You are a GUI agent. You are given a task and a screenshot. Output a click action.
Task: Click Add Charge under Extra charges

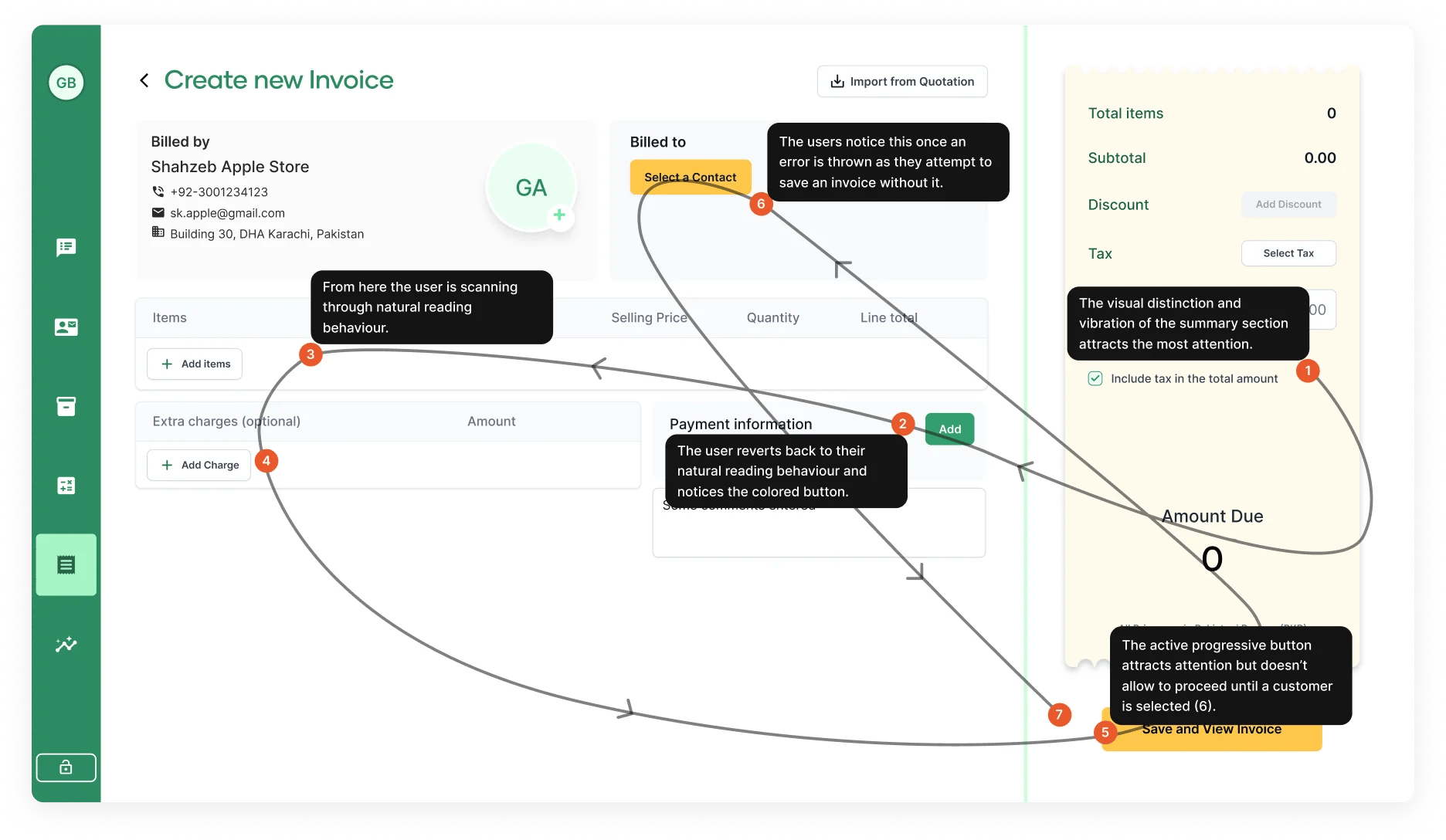(x=199, y=465)
